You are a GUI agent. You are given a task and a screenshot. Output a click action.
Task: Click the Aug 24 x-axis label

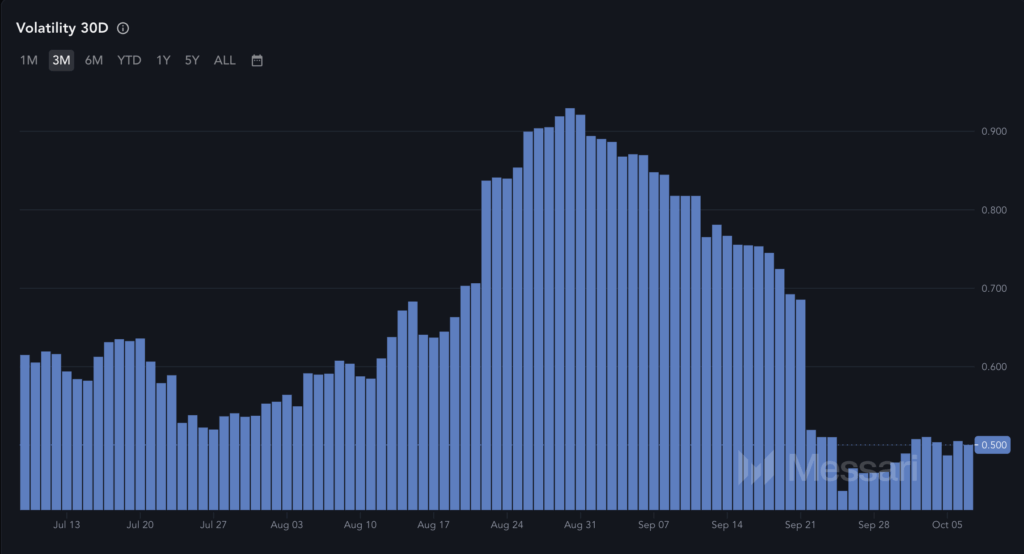click(x=508, y=524)
